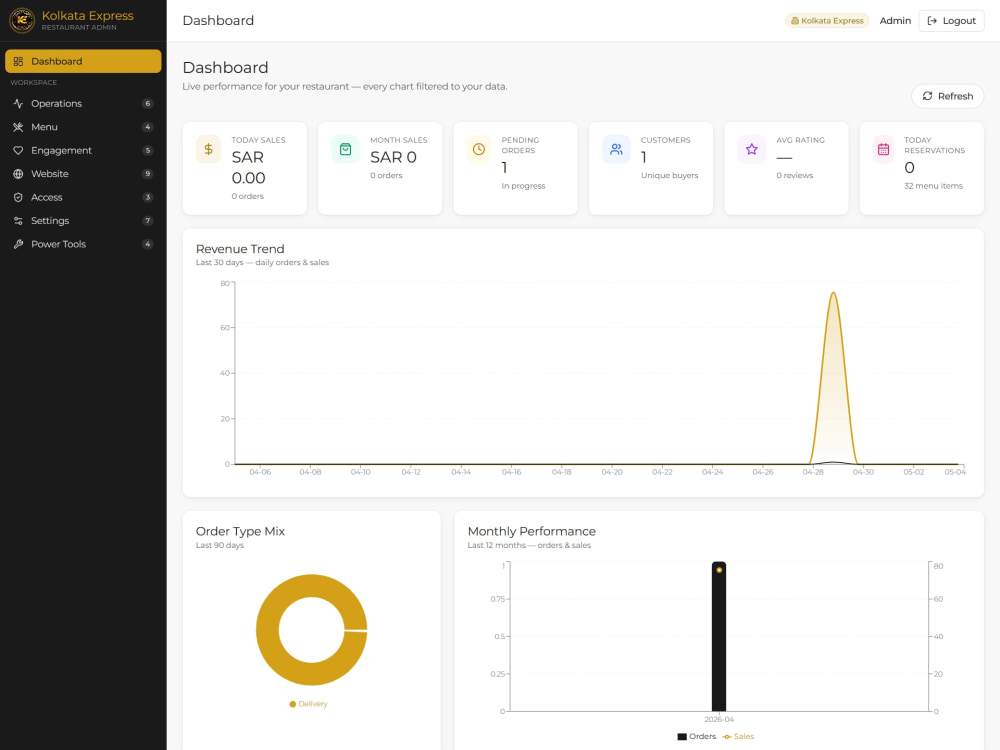Click the 'SAR 0.00' today sales value
1000x750 pixels.
click(x=248, y=168)
